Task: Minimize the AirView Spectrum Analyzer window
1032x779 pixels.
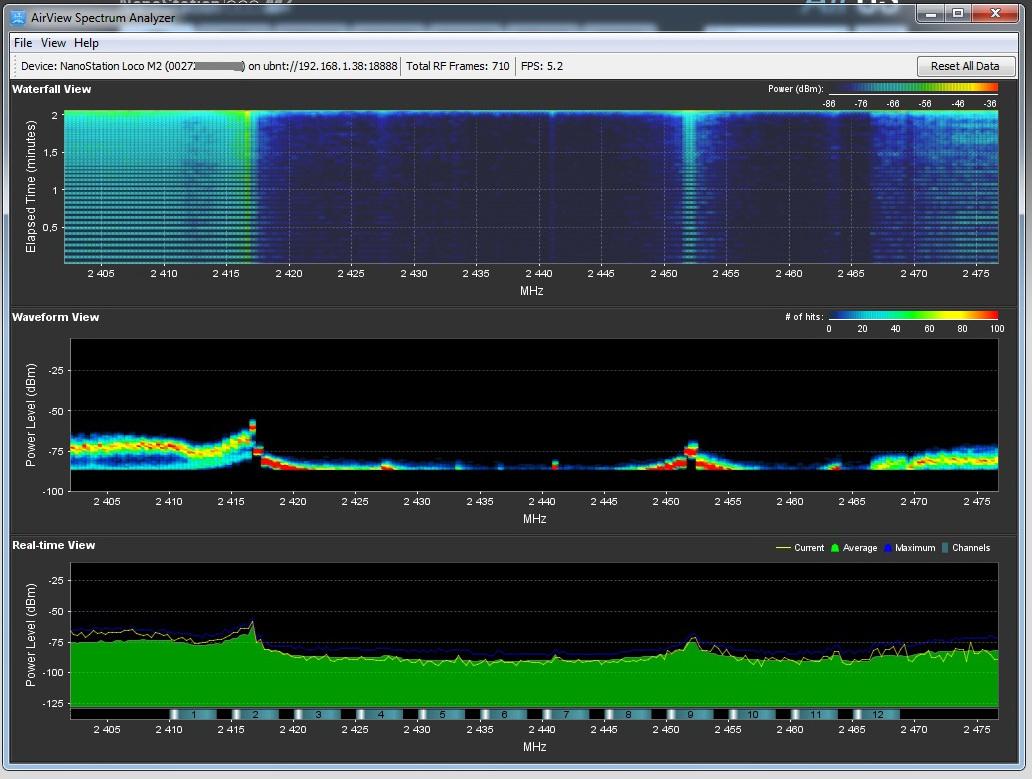Action: 932,14
